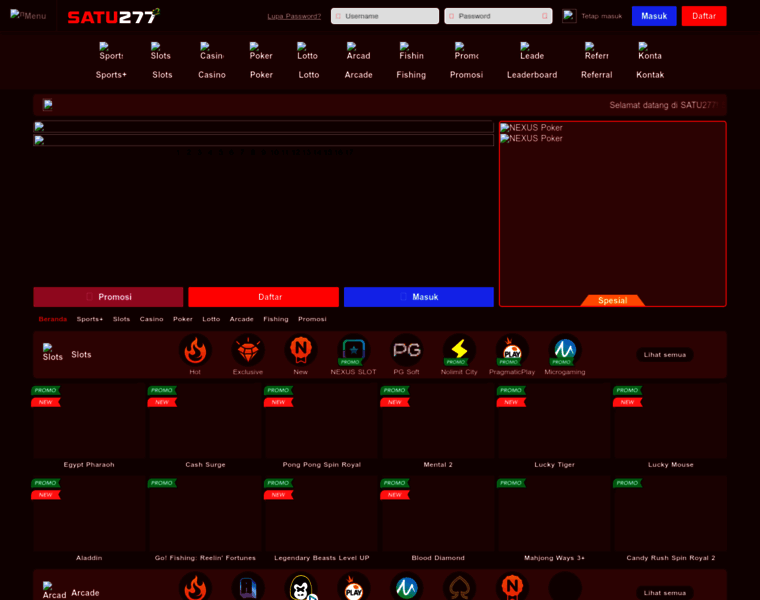Image resolution: width=760 pixels, height=600 pixels.
Task: Select the Slots tab below the banner
Action: point(121,319)
